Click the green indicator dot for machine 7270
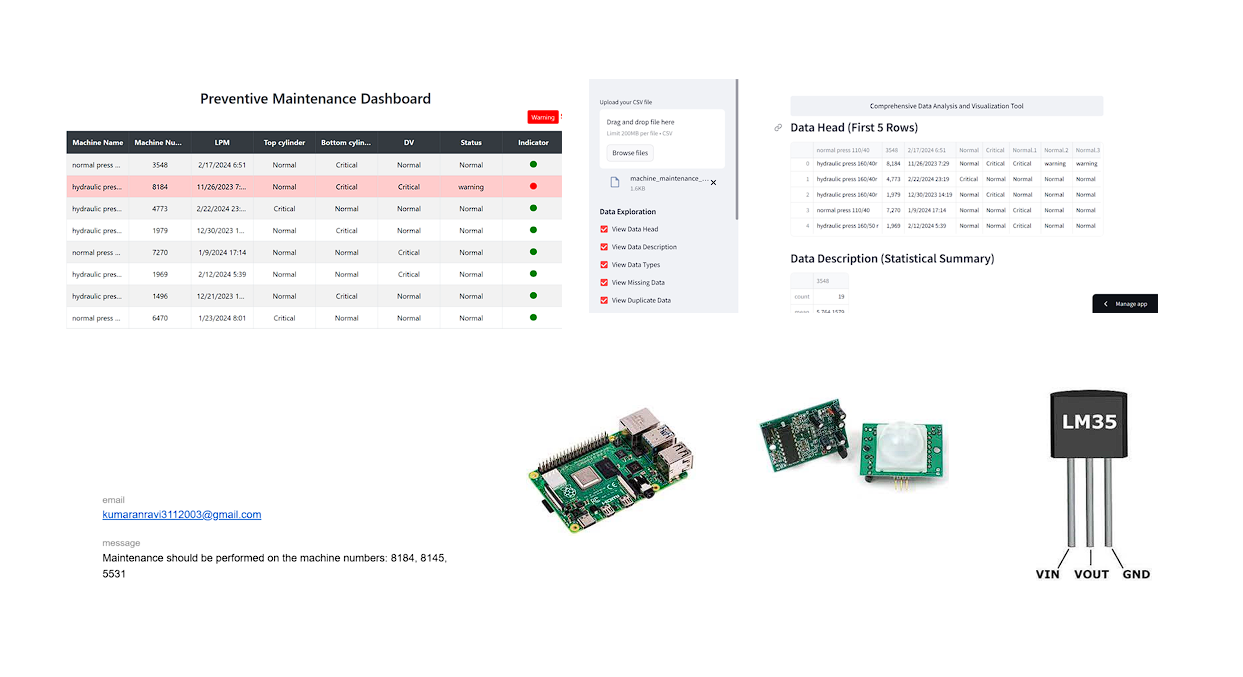 point(533,252)
